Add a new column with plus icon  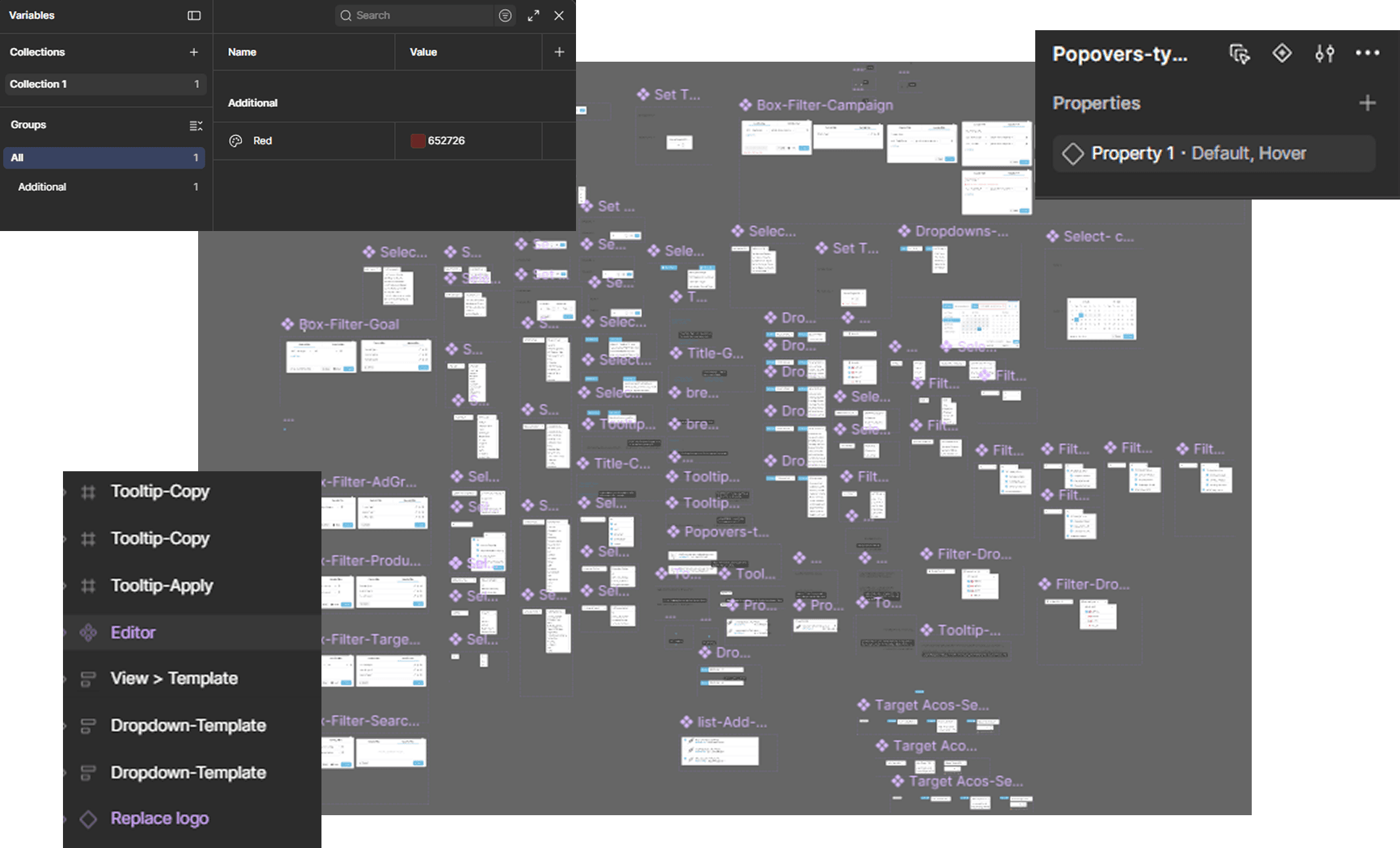click(x=559, y=52)
